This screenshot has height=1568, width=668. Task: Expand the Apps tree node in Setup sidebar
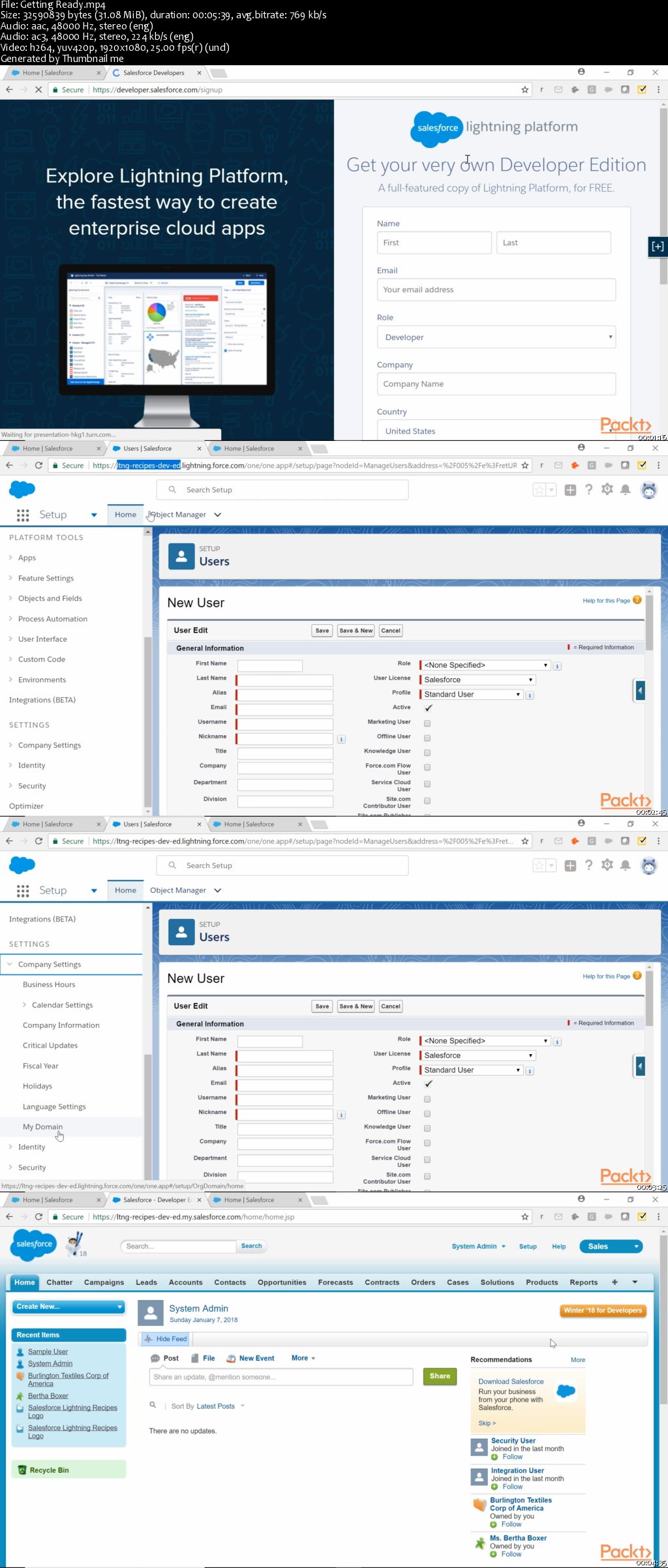tap(10, 558)
